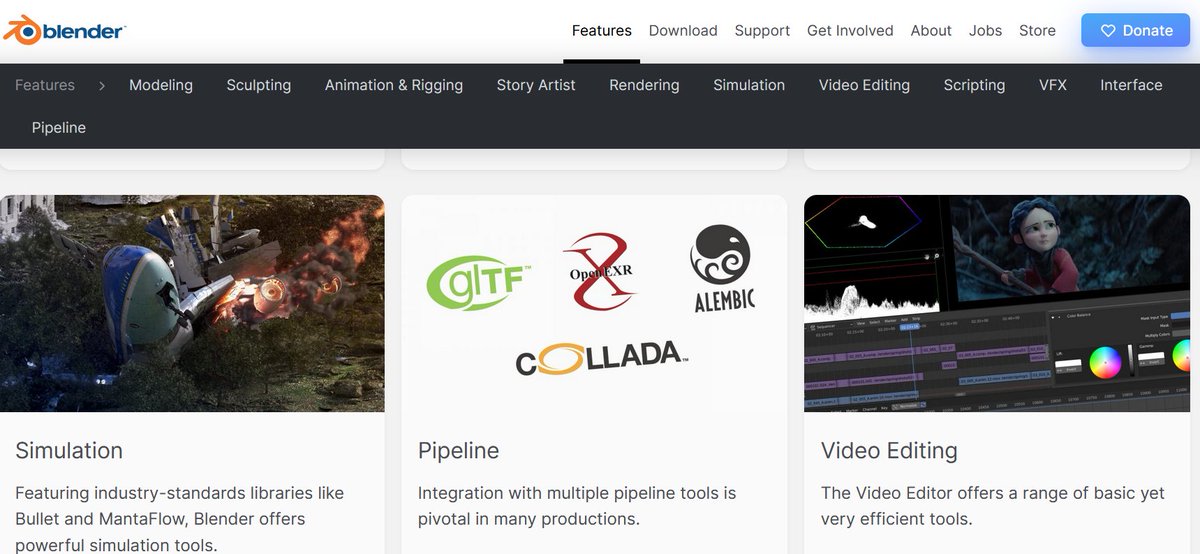Open the Jobs page
Image resolution: width=1200 pixels, height=554 pixels.
tap(985, 31)
